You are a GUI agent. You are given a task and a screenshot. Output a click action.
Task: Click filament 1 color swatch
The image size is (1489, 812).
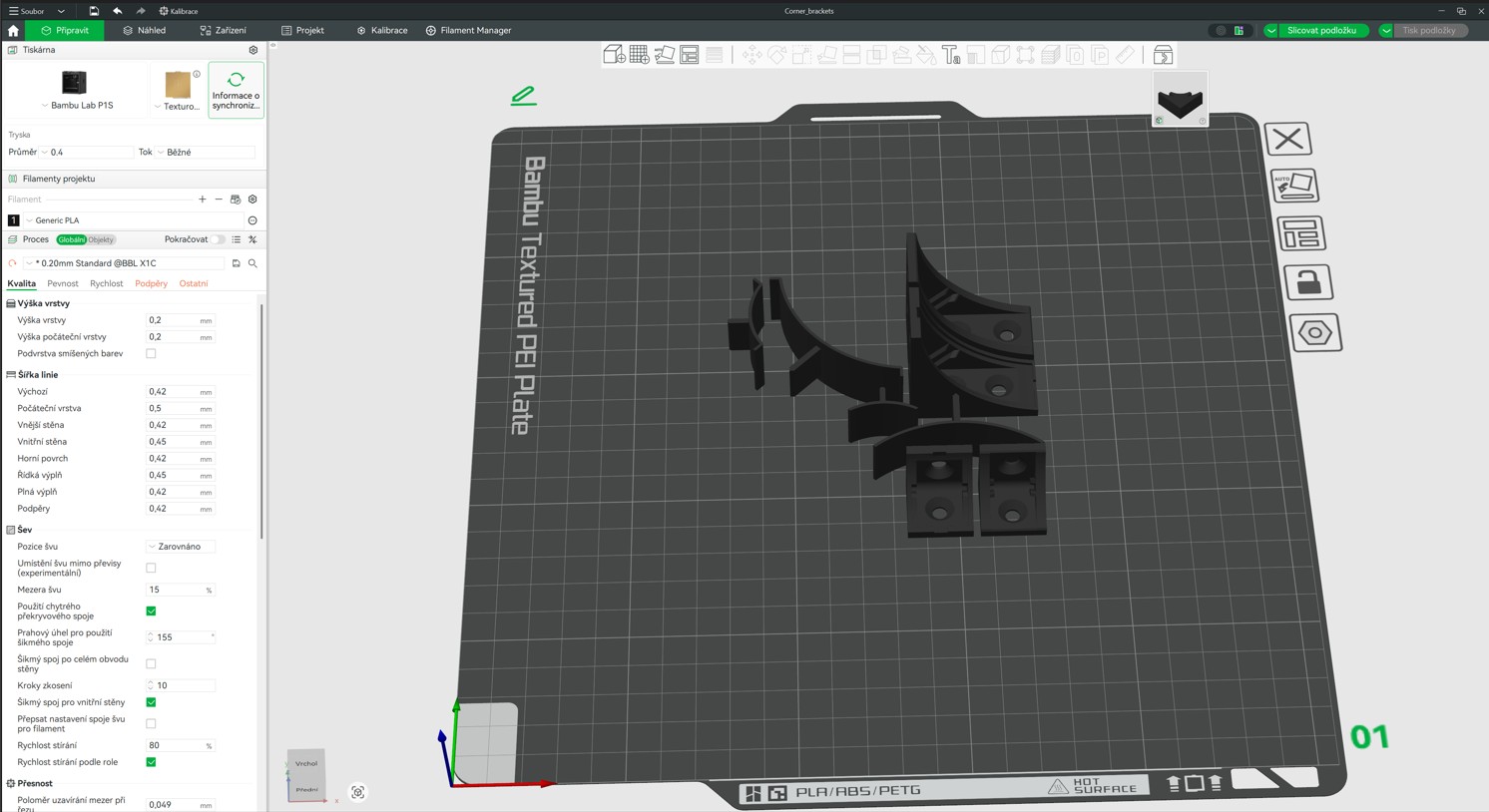(x=13, y=220)
